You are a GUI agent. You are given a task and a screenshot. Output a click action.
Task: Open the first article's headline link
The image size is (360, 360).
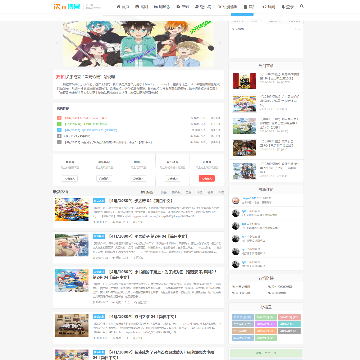click(140, 201)
